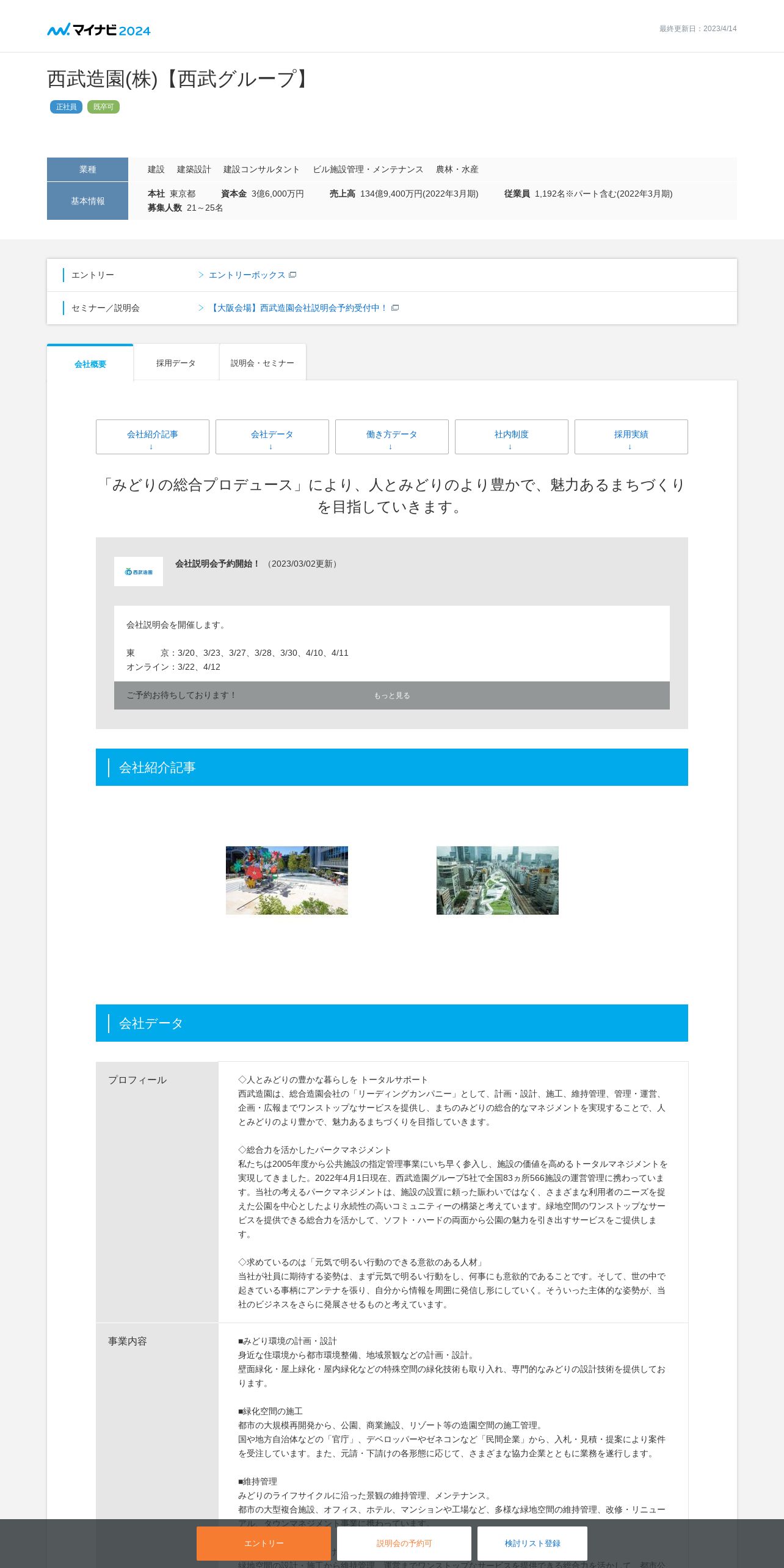Click ◇総合力を活かしたパークマネジメント heading
This screenshot has width=784, height=1568.
(314, 1150)
